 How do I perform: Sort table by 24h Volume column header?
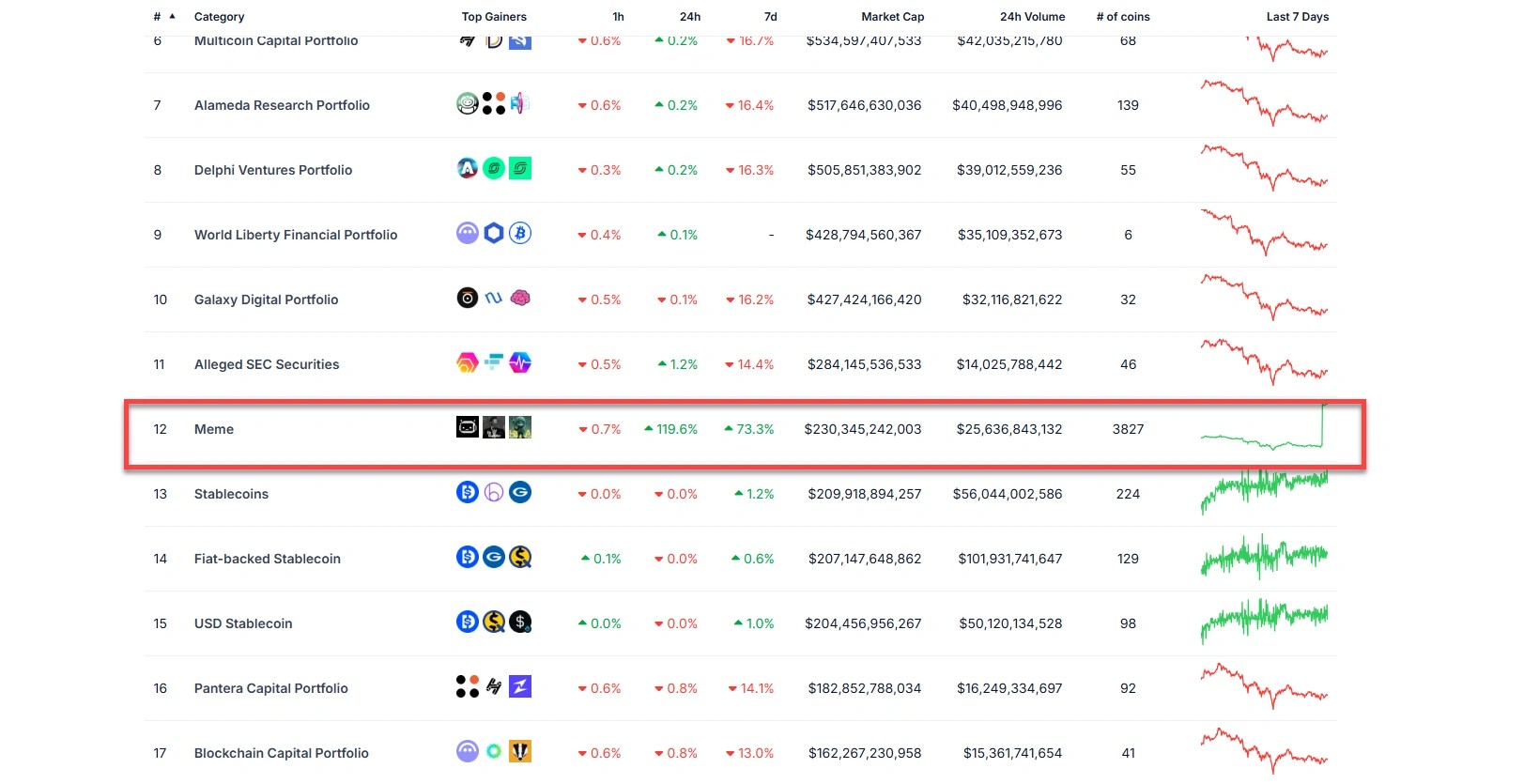[x=1032, y=17]
